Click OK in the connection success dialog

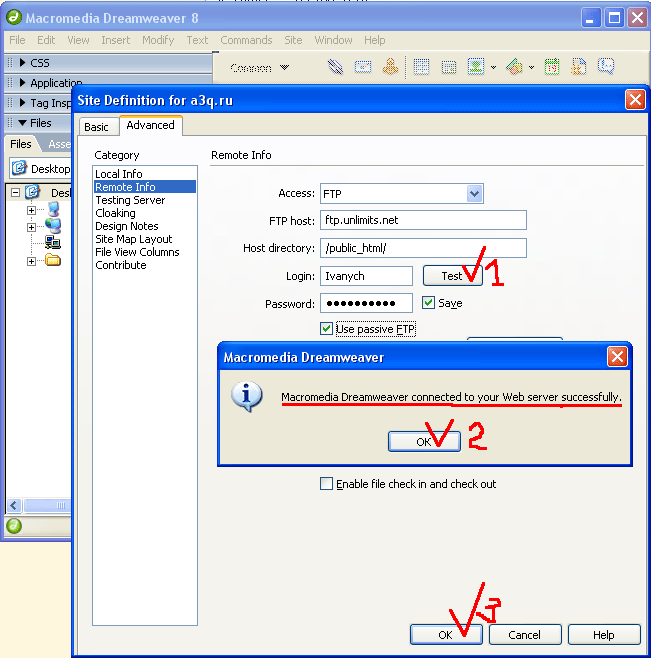(x=424, y=441)
